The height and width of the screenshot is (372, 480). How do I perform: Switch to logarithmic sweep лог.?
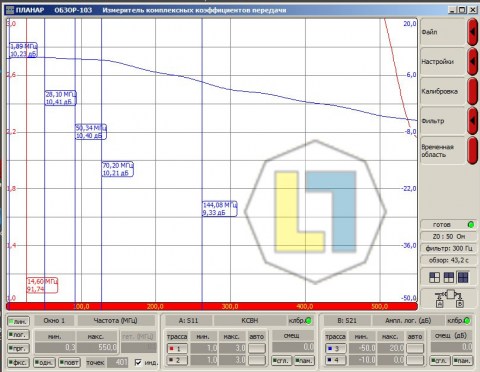(x=18, y=335)
